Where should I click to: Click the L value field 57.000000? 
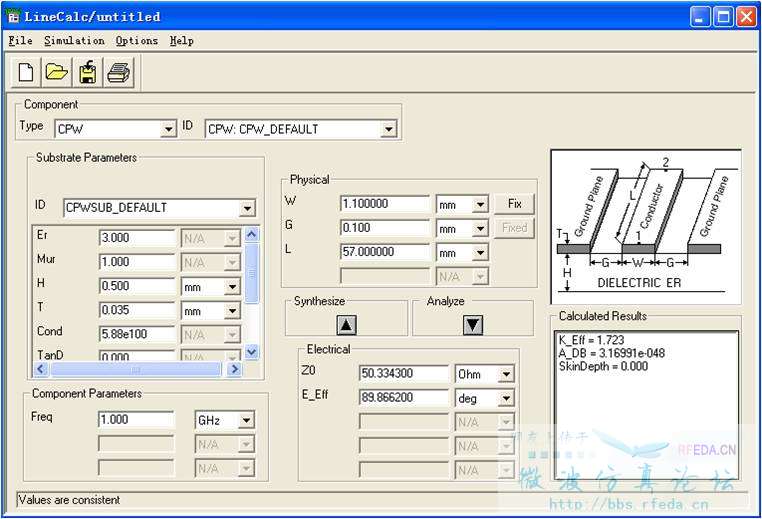point(385,252)
